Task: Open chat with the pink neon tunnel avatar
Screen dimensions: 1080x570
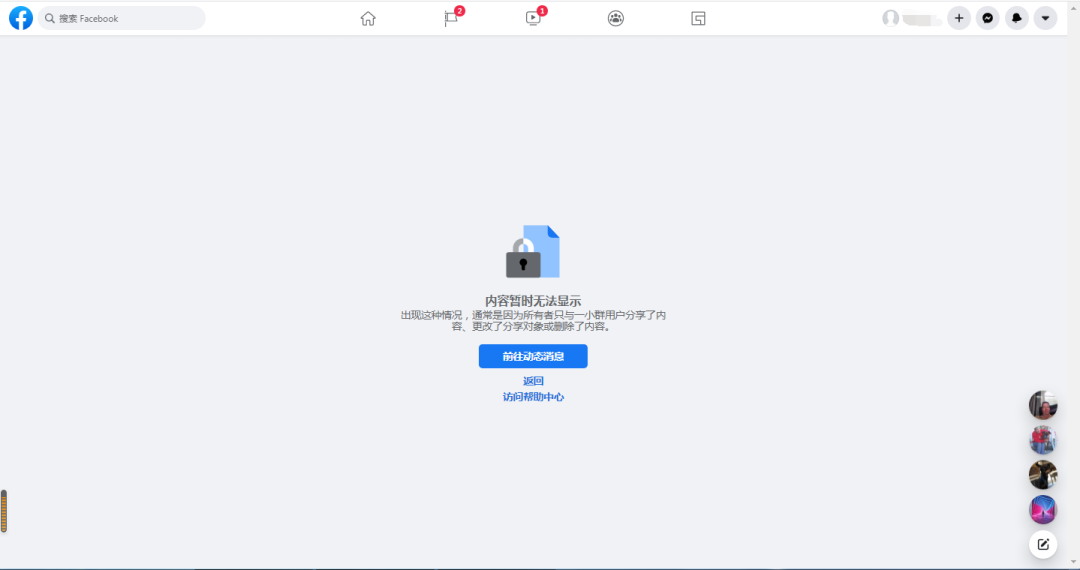Action: [1043, 510]
